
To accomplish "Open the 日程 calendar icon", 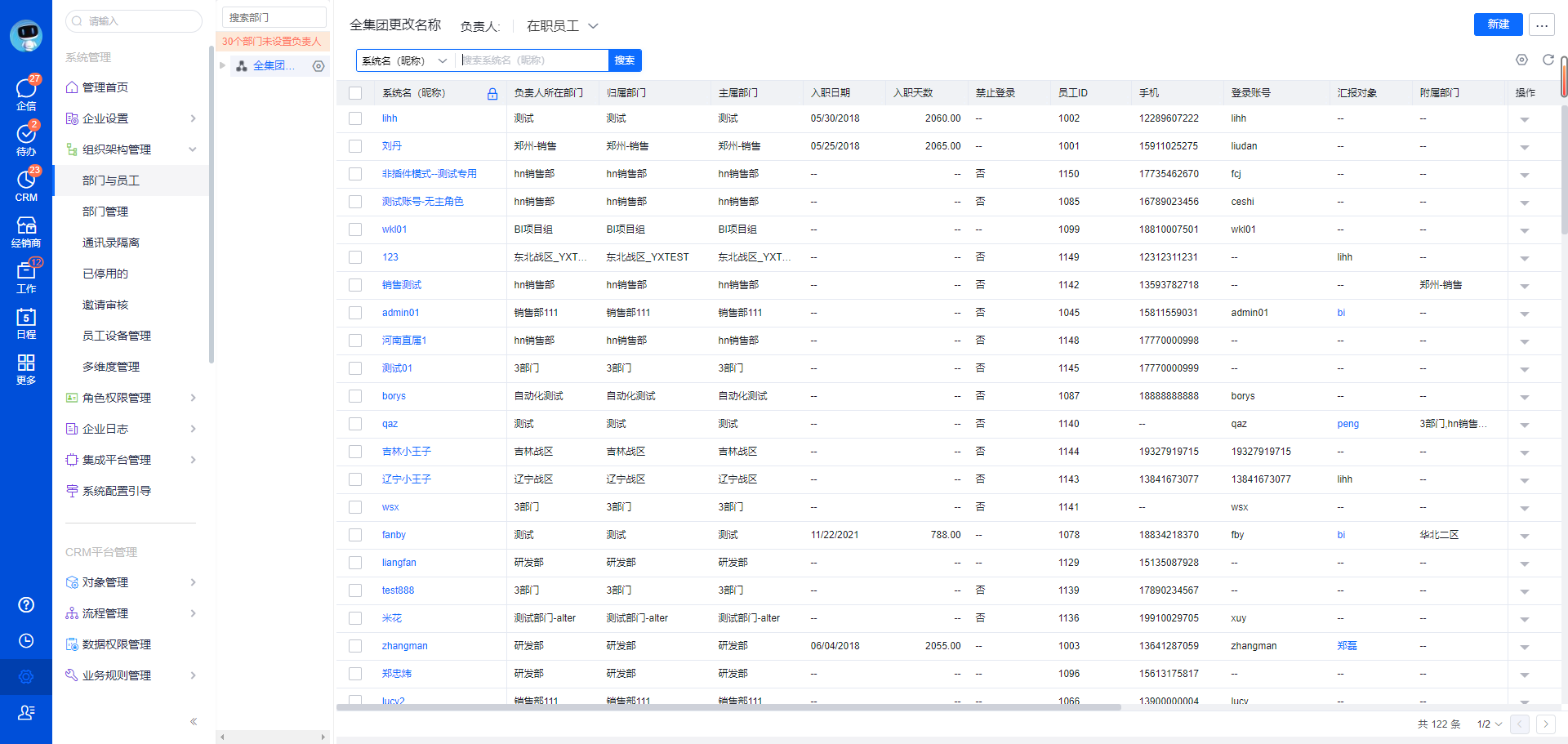I will 26,323.
